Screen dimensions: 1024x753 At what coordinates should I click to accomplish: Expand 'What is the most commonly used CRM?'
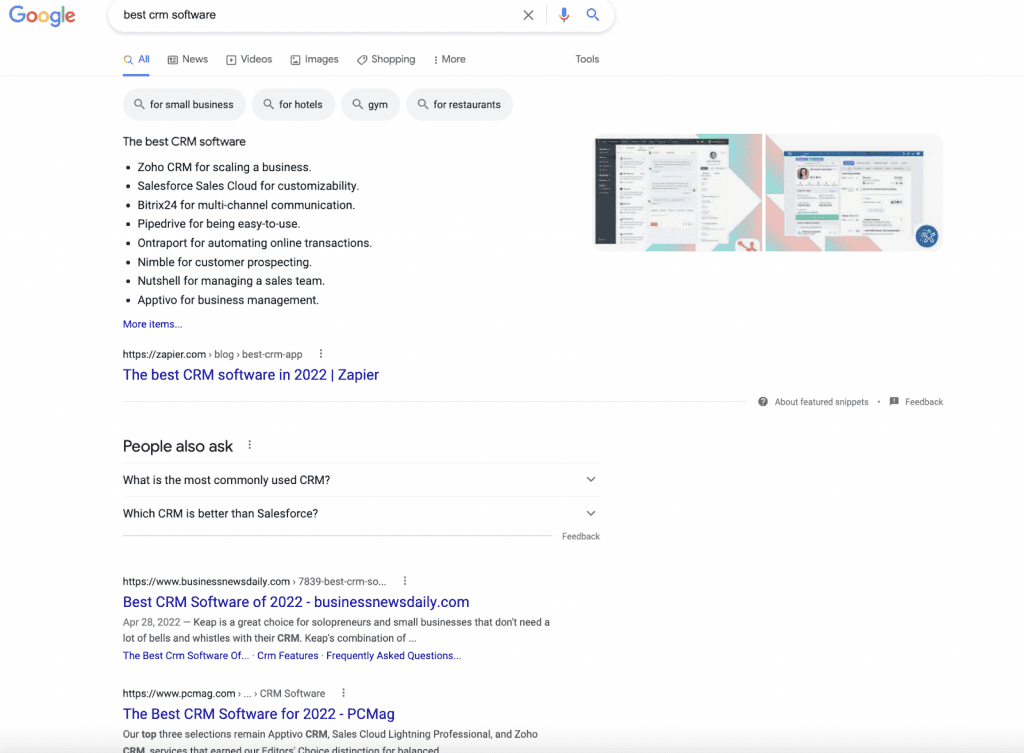tap(360, 480)
